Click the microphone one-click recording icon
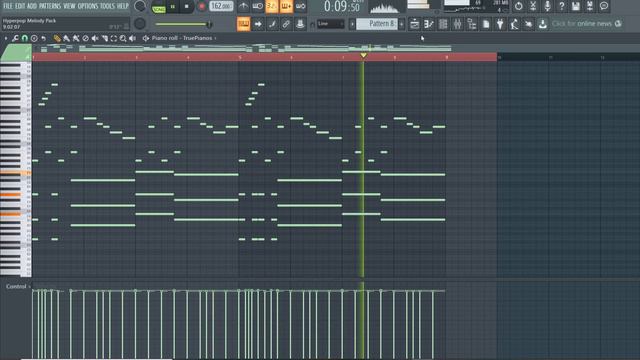Image resolution: width=640 pixels, height=360 pixels. (x=547, y=6)
